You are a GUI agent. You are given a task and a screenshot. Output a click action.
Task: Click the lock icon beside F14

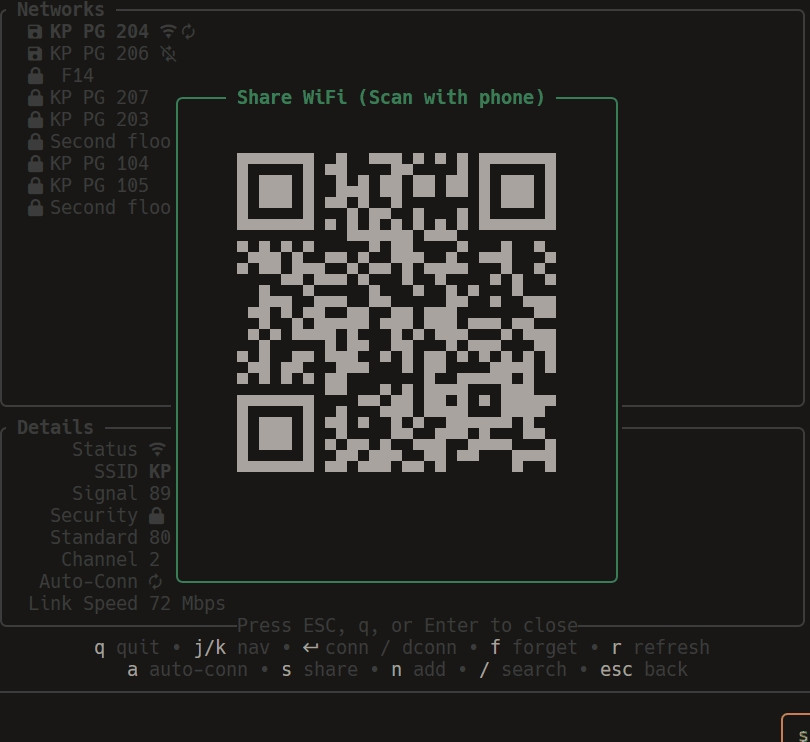(x=35, y=76)
